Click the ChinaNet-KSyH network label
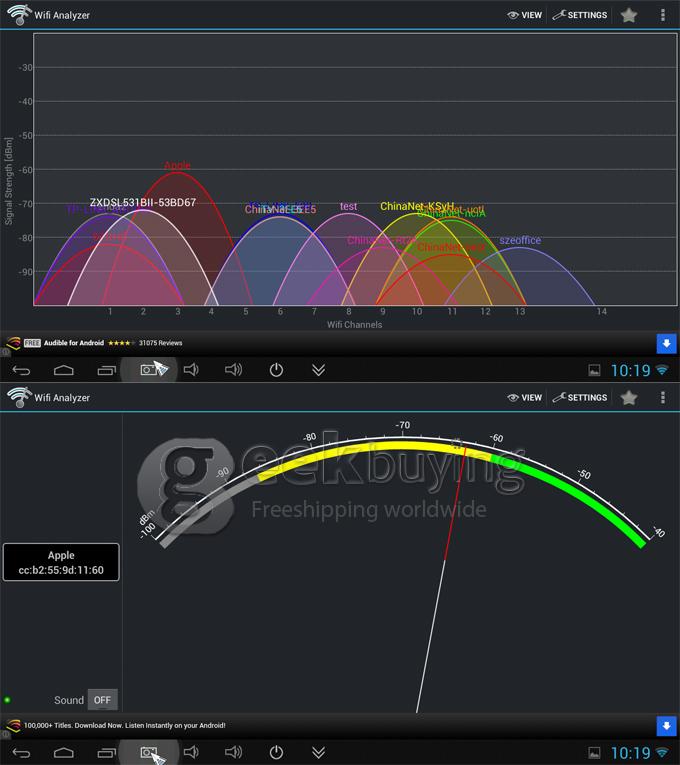 pos(417,206)
